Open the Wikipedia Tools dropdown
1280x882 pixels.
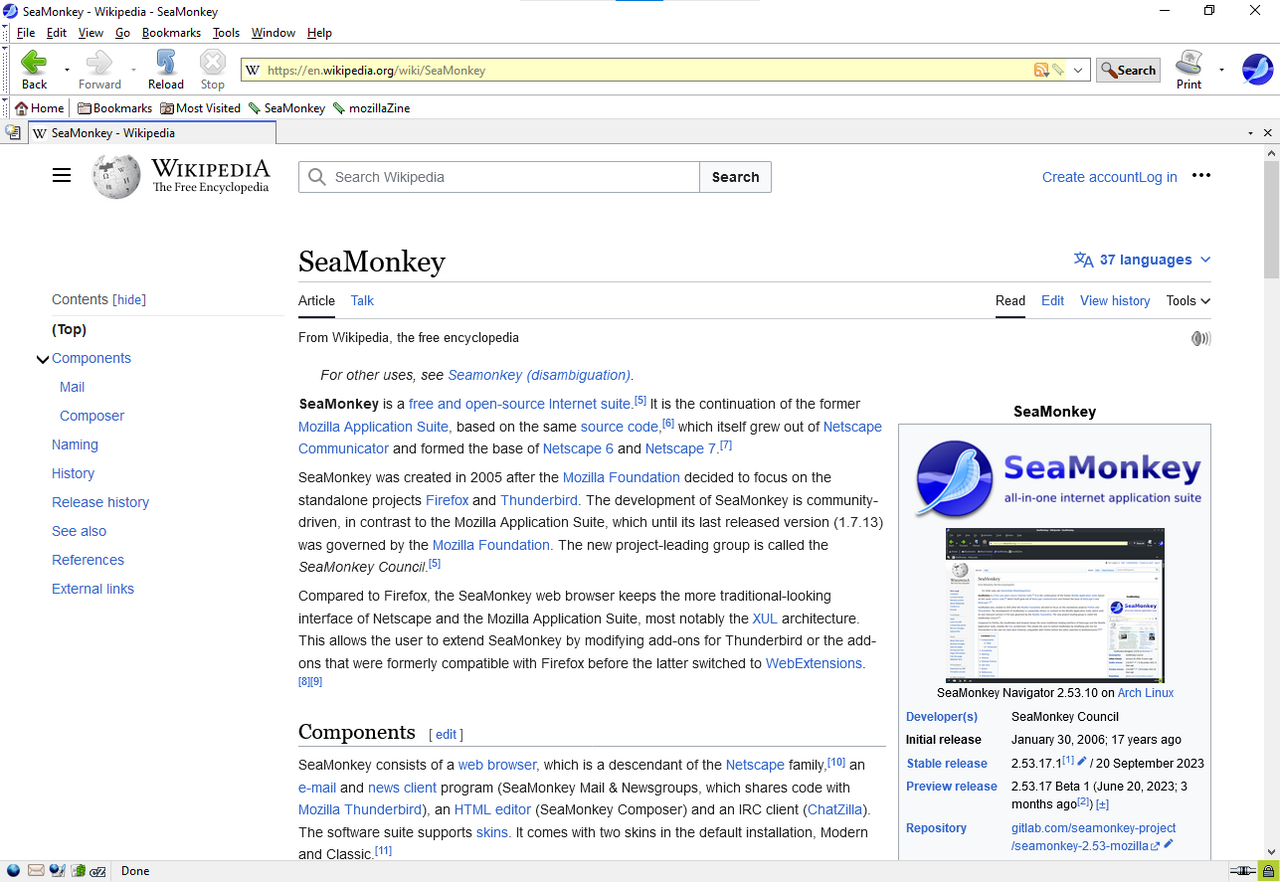tap(1188, 300)
